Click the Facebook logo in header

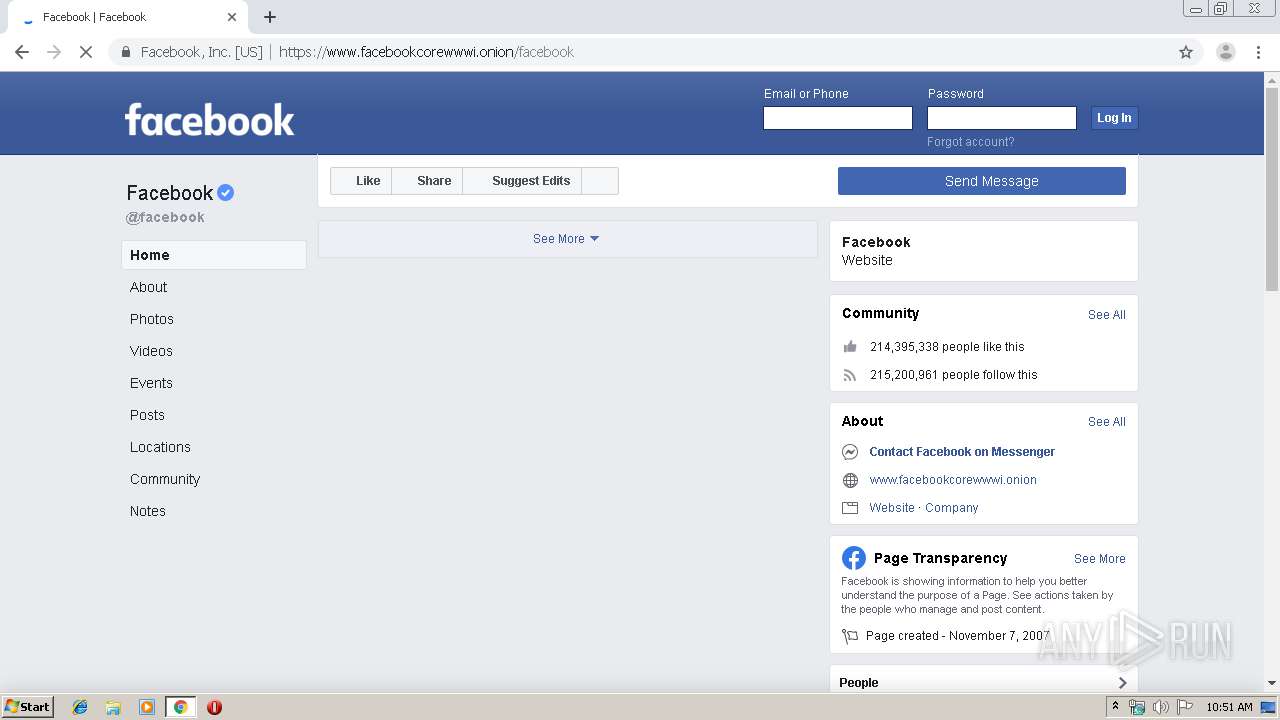tap(210, 120)
